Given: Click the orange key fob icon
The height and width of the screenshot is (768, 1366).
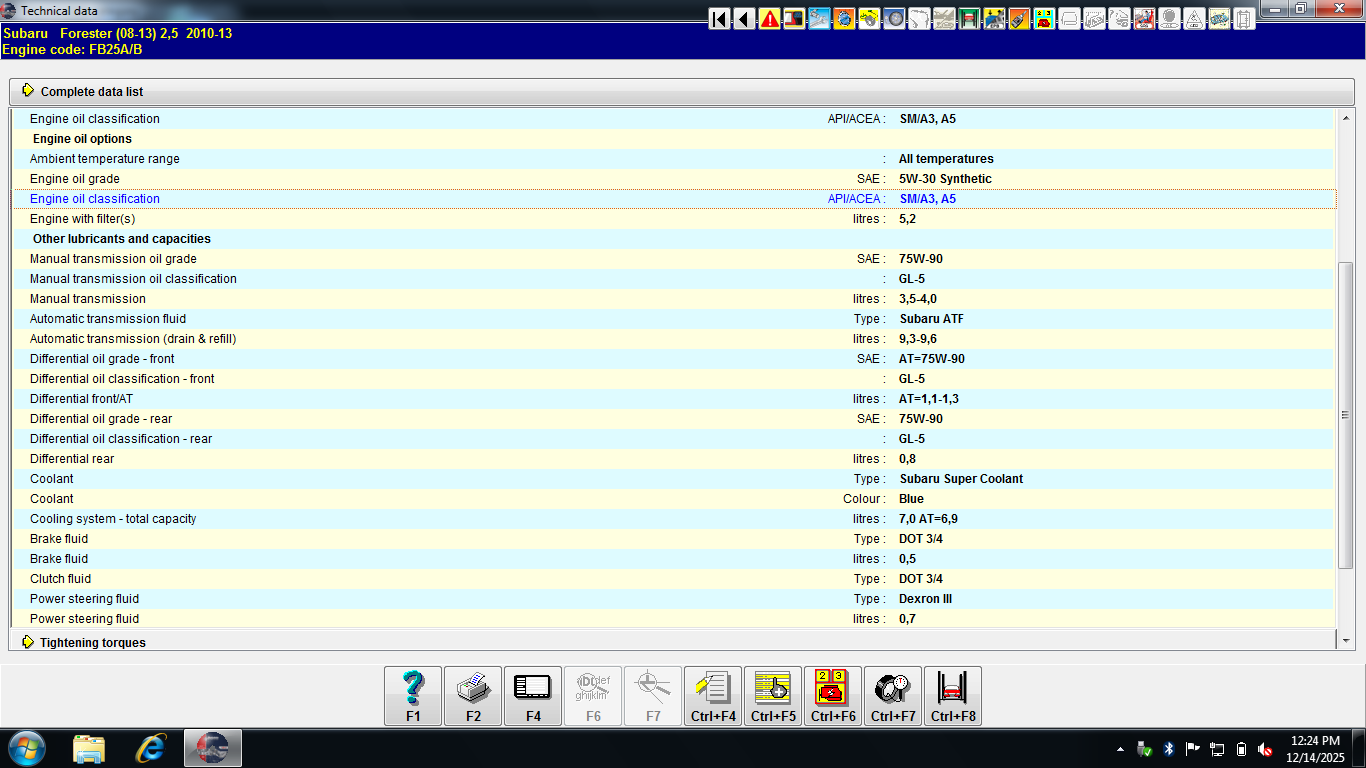Looking at the screenshot, I should point(1019,19).
